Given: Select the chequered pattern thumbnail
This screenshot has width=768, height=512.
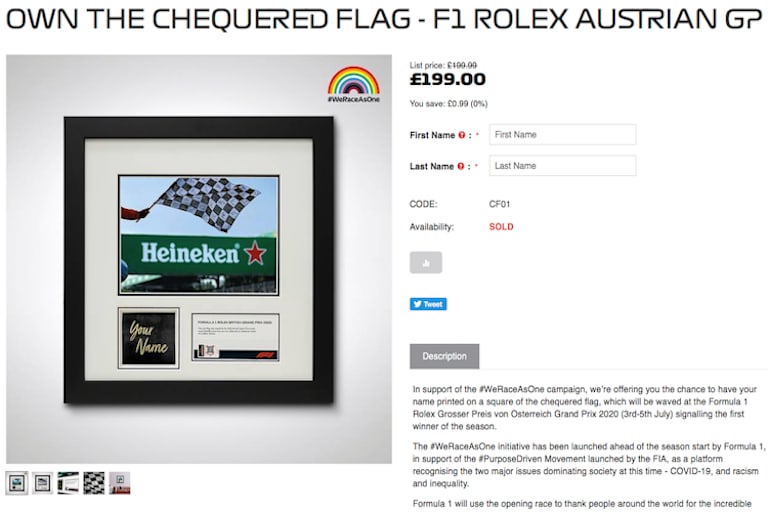Looking at the screenshot, I should click(94, 484).
